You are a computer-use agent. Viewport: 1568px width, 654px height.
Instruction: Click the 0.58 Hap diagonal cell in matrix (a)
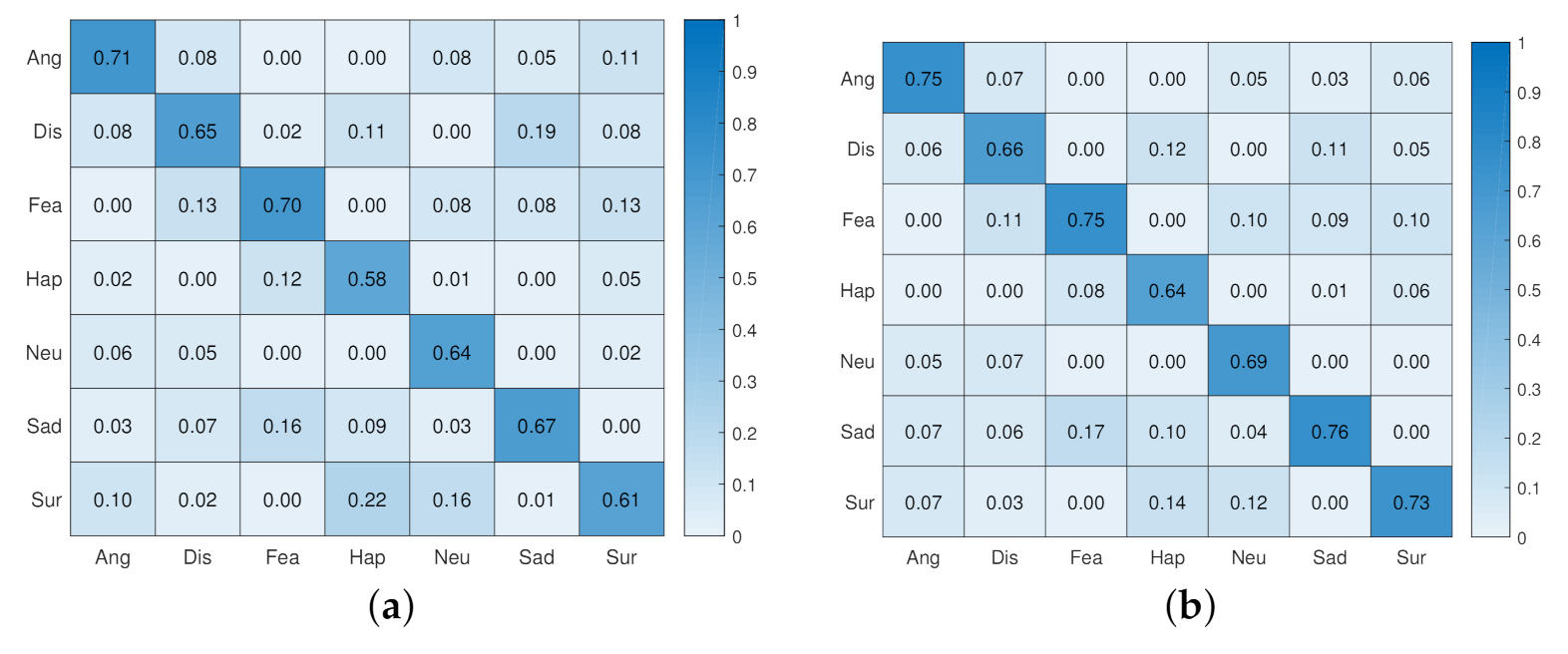click(367, 278)
